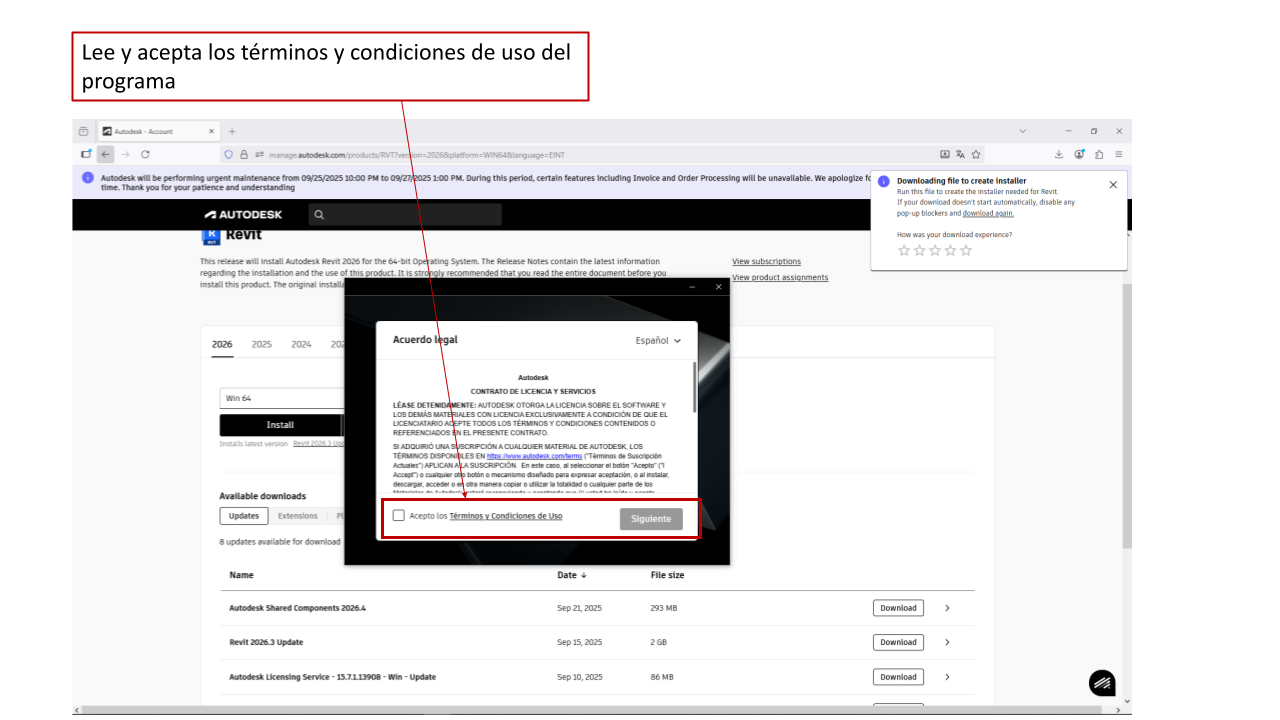Viewport: 1280px width, 720px height.
Task: Open the Términos y Condiciones de Uso link
Action: (505, 516)
